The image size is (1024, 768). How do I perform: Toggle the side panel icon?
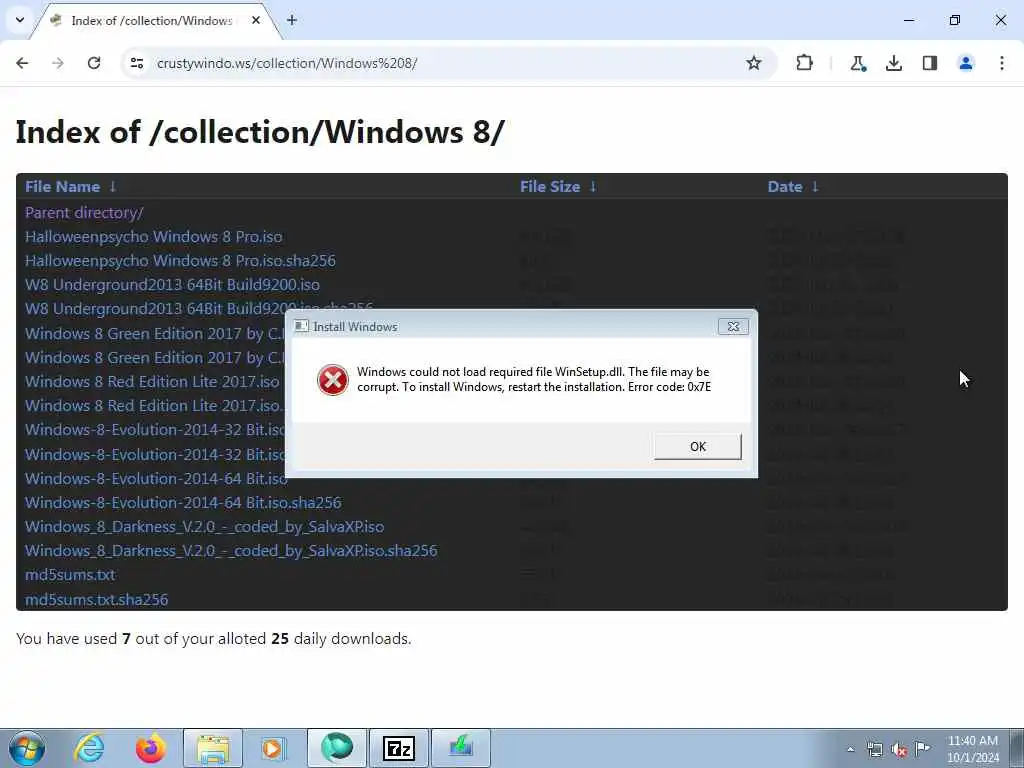[x=930, y=63]
